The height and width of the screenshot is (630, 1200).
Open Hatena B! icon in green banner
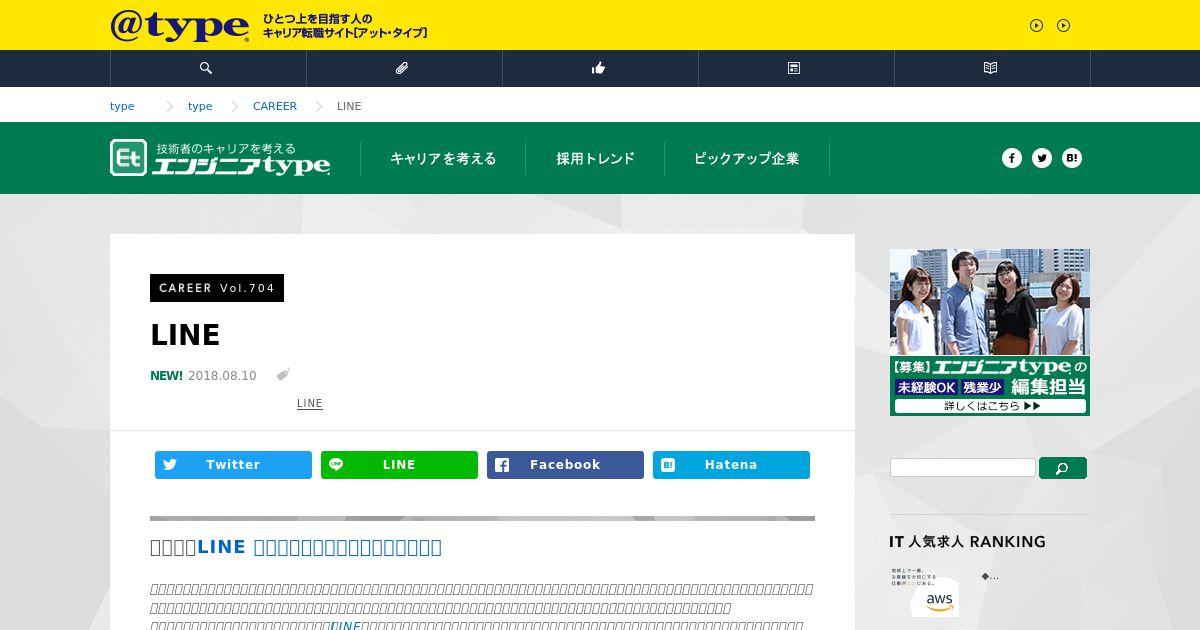[x=1072, y=158]
